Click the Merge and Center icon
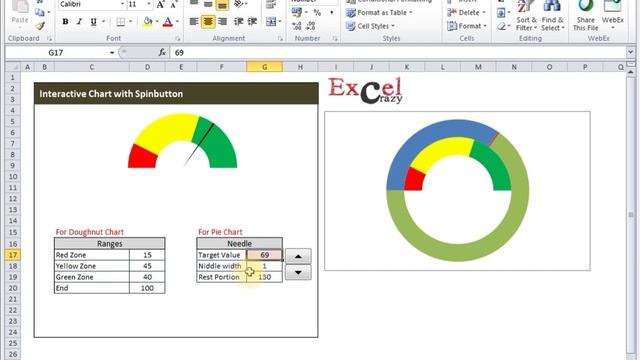The width and height of the screenshot is (640, 360). pyautogui.click(x=271, y=21)
